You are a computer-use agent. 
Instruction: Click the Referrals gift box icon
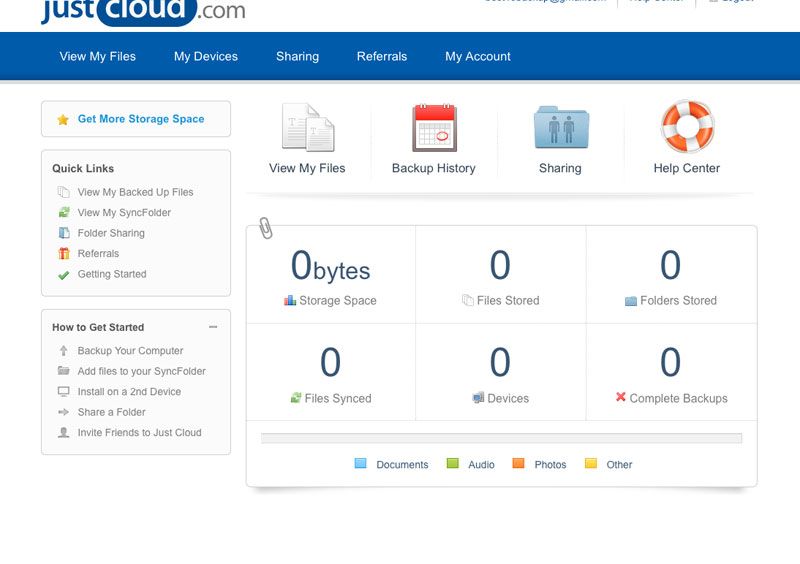[x=64, y=253]
